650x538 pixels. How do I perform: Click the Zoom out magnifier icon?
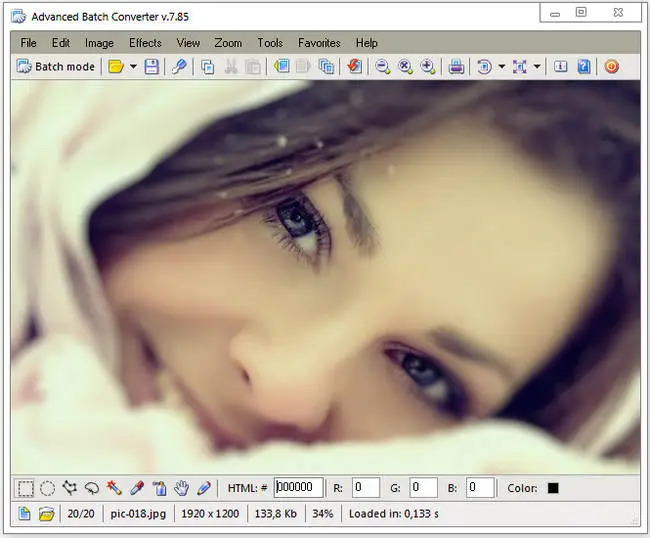coord(382,67)
